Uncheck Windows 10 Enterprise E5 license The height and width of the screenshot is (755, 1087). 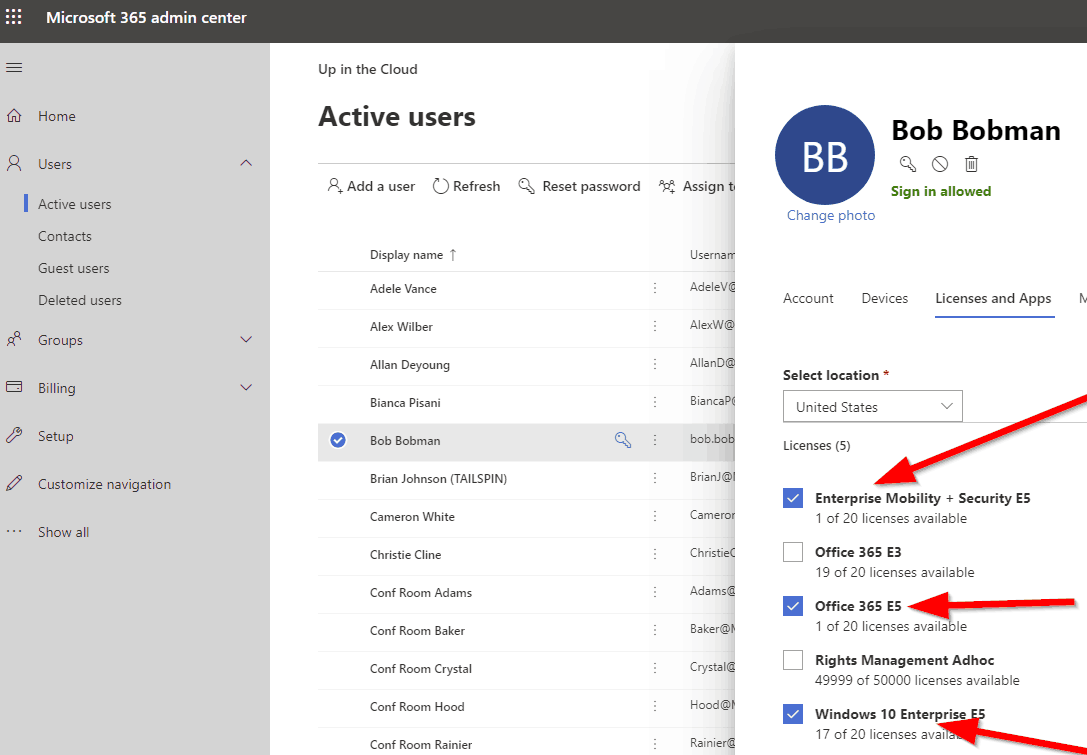793,713
